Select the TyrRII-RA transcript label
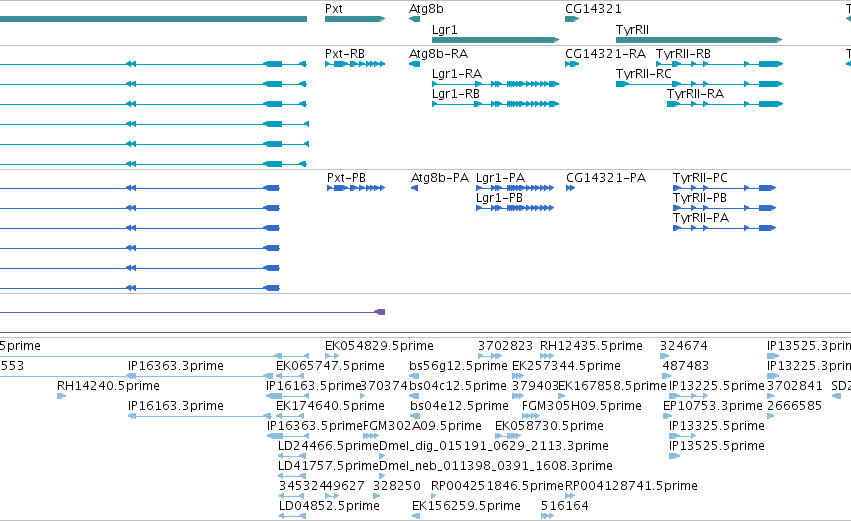This screenshot has height=521, width=851. click(695, 94)
